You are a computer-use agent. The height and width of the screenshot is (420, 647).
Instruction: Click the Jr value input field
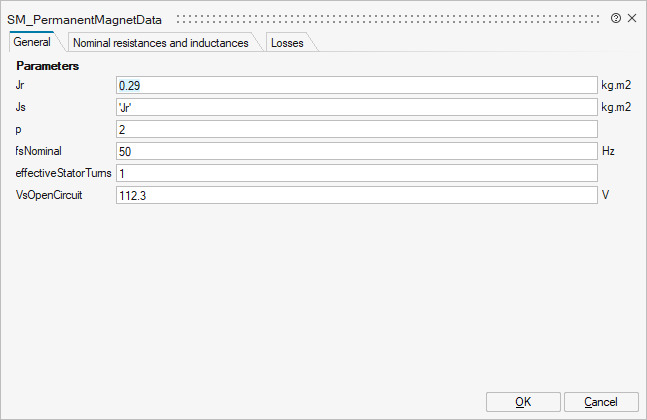pyautogui.click(x=357, y=86)
